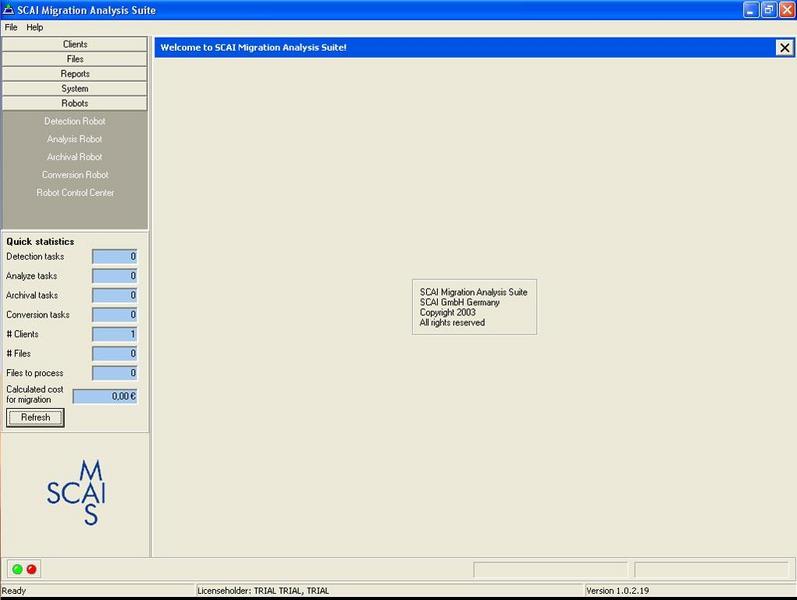Click the Ready status bar text

point(14,591)
